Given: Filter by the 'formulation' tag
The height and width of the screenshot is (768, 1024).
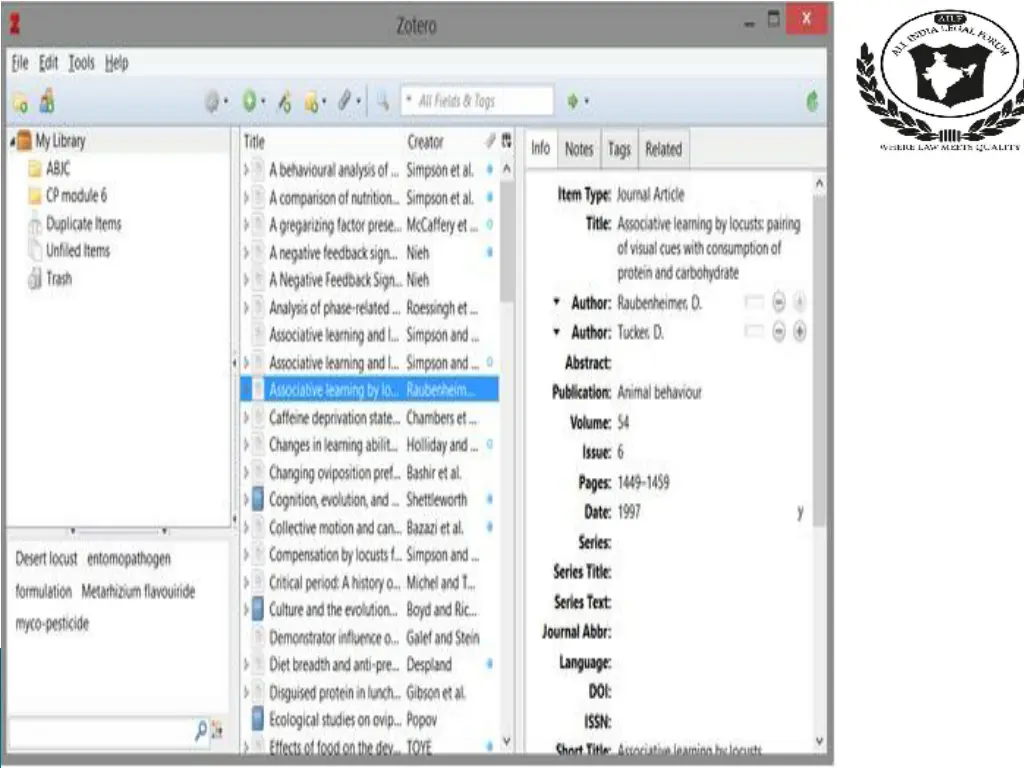Looking at the screenshot, I should (x=44, y=591).
